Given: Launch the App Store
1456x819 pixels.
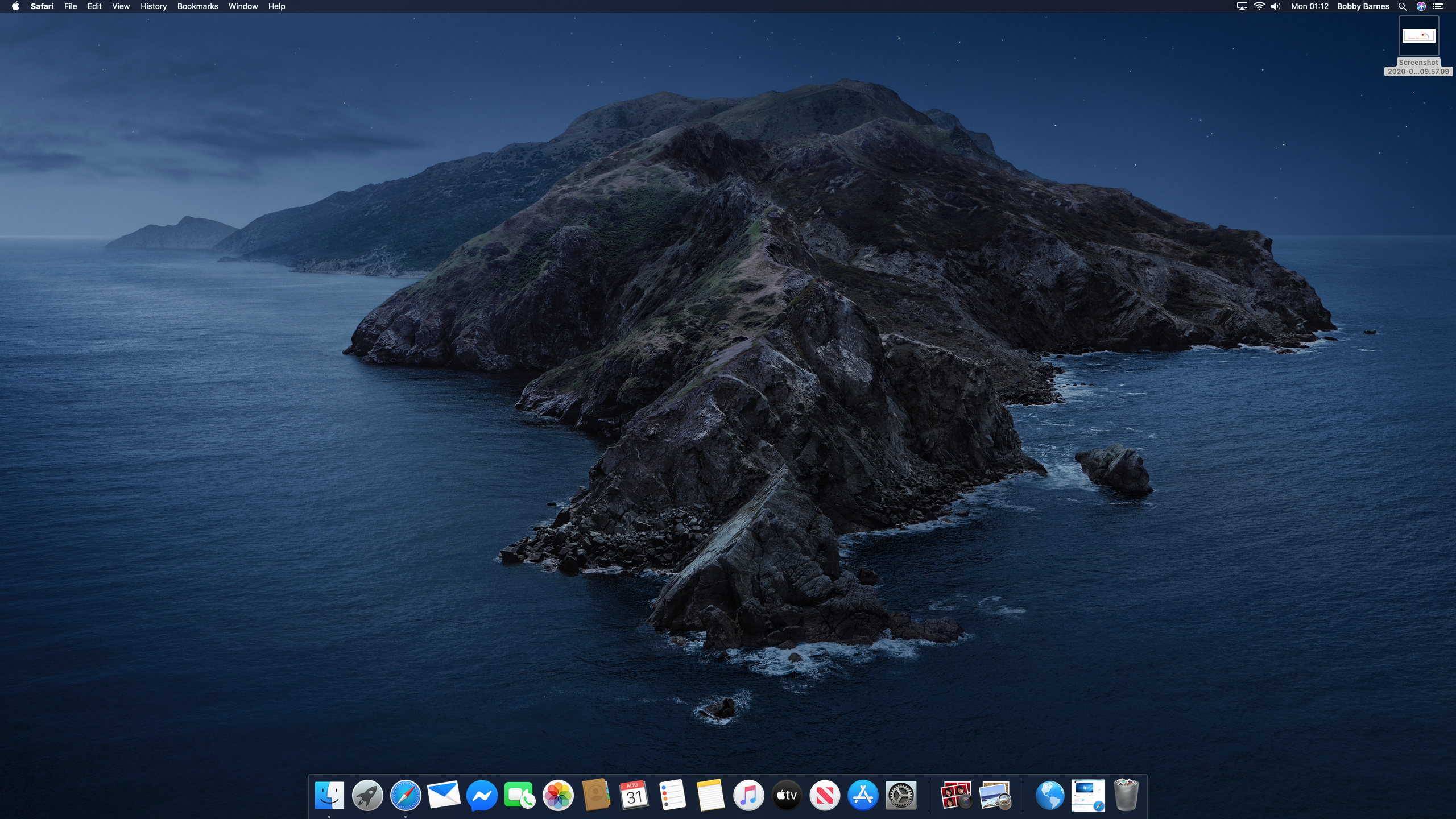Looking at the screenshot, I should tap(863, 795).
